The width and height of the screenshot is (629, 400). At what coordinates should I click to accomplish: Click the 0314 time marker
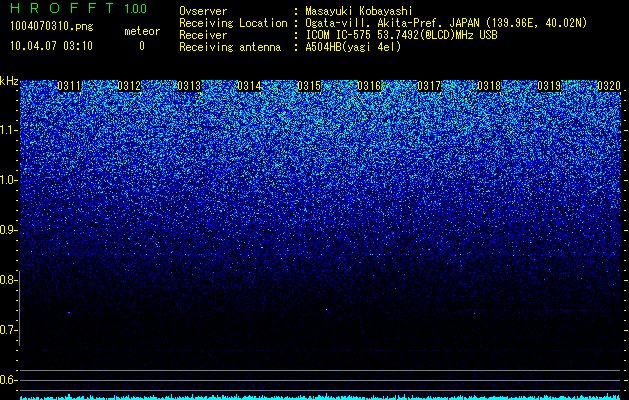pos(249,86)
